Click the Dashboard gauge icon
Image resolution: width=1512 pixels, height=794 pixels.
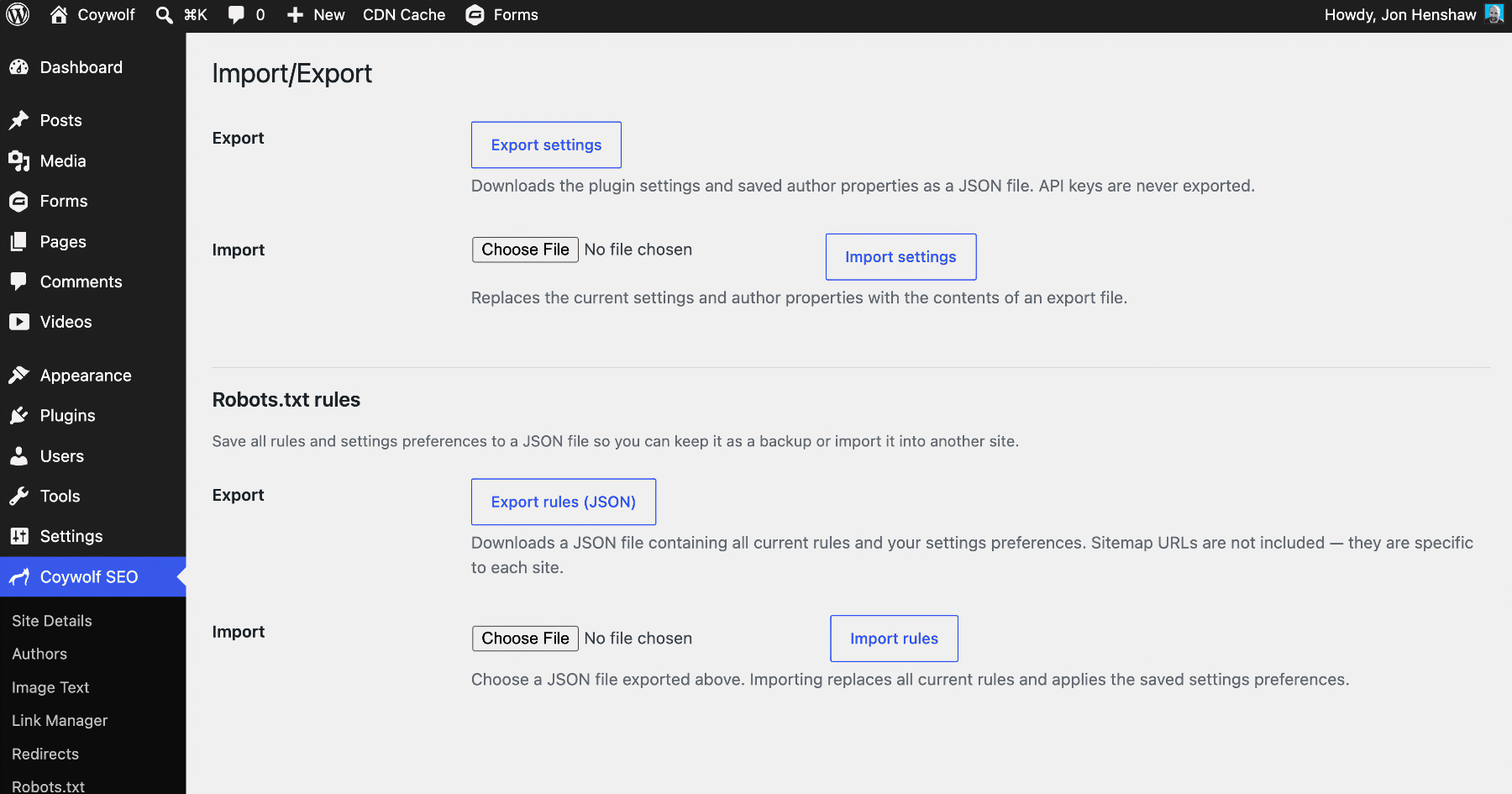click(18, 67)
